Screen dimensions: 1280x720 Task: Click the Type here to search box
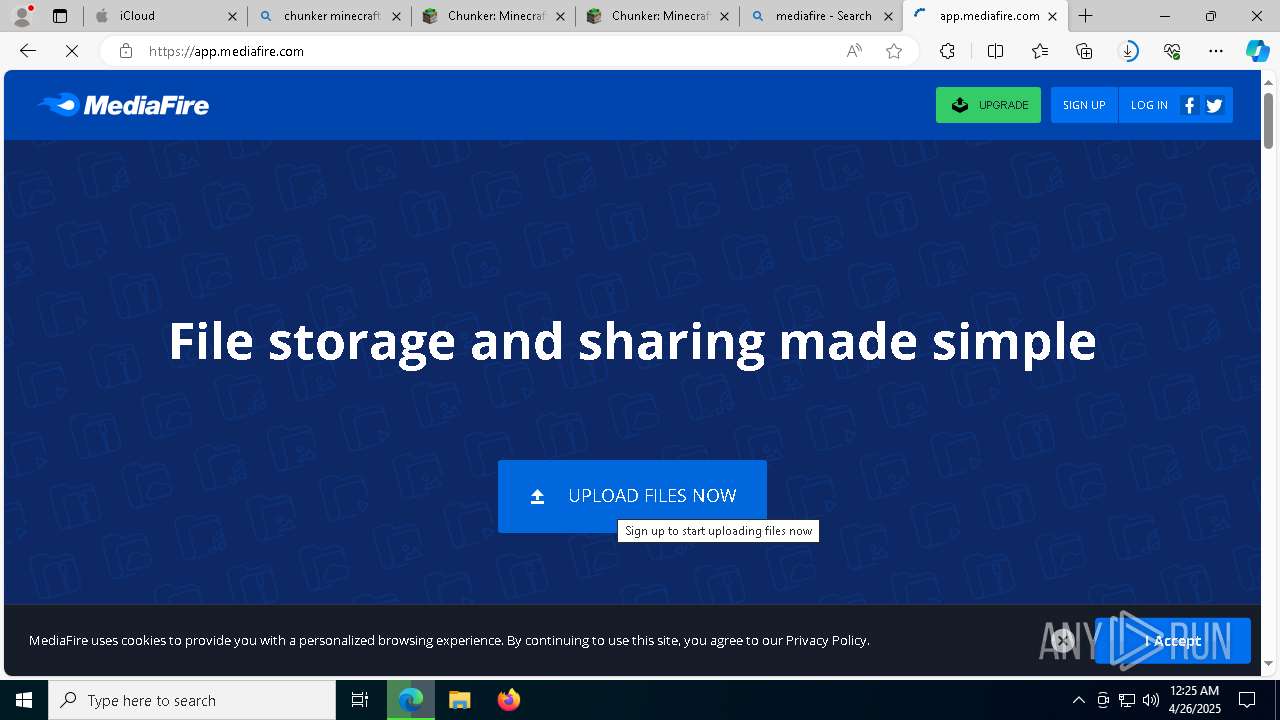point(192,700)
